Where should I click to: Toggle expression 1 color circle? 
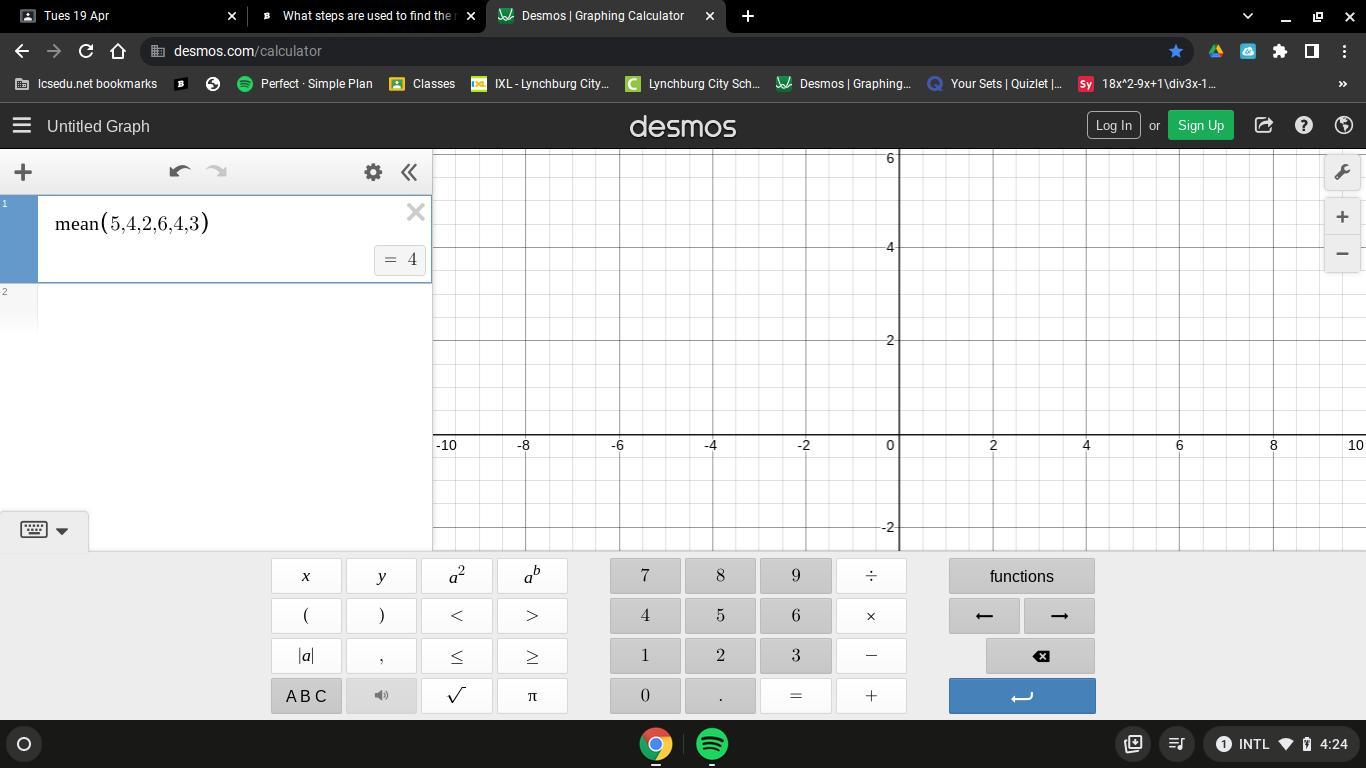[19, 240]
